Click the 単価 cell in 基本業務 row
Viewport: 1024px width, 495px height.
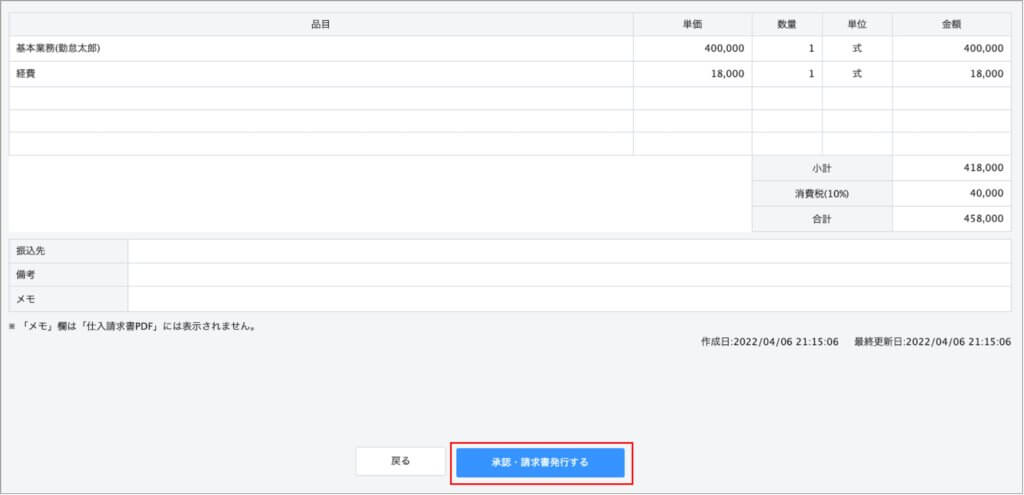point(692,48)
